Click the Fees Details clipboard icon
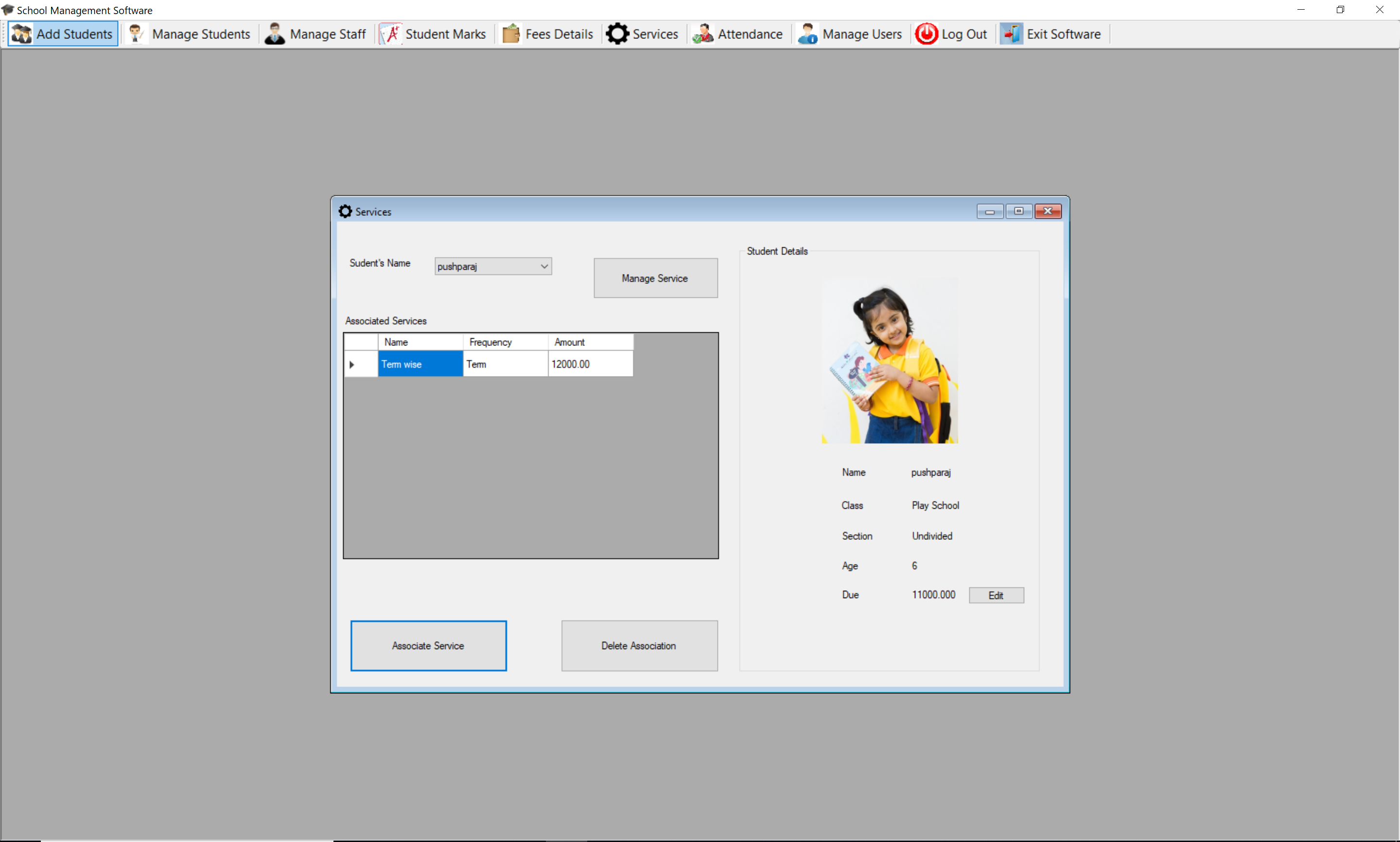1400x842 pixels. click(x=511, y=34)
